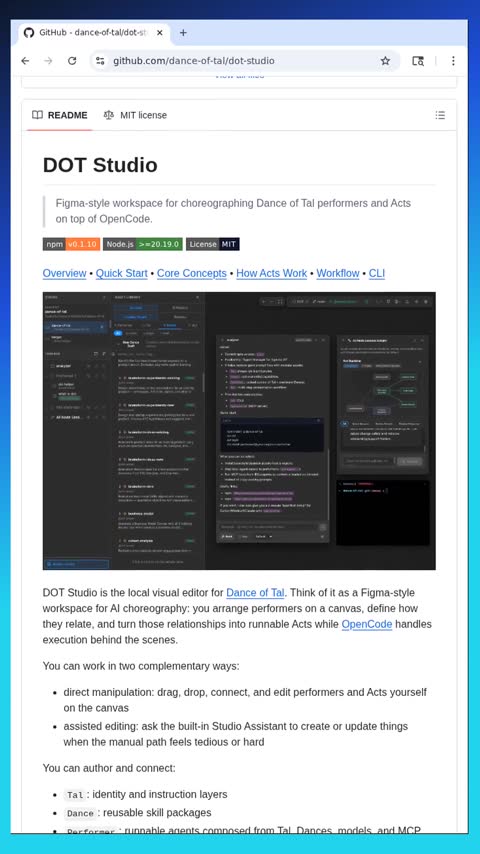The height and width of the screenshot is (854, 480).
Task: Open the README outline list icon
Action: pyautogui.click(x=440, y=115)
